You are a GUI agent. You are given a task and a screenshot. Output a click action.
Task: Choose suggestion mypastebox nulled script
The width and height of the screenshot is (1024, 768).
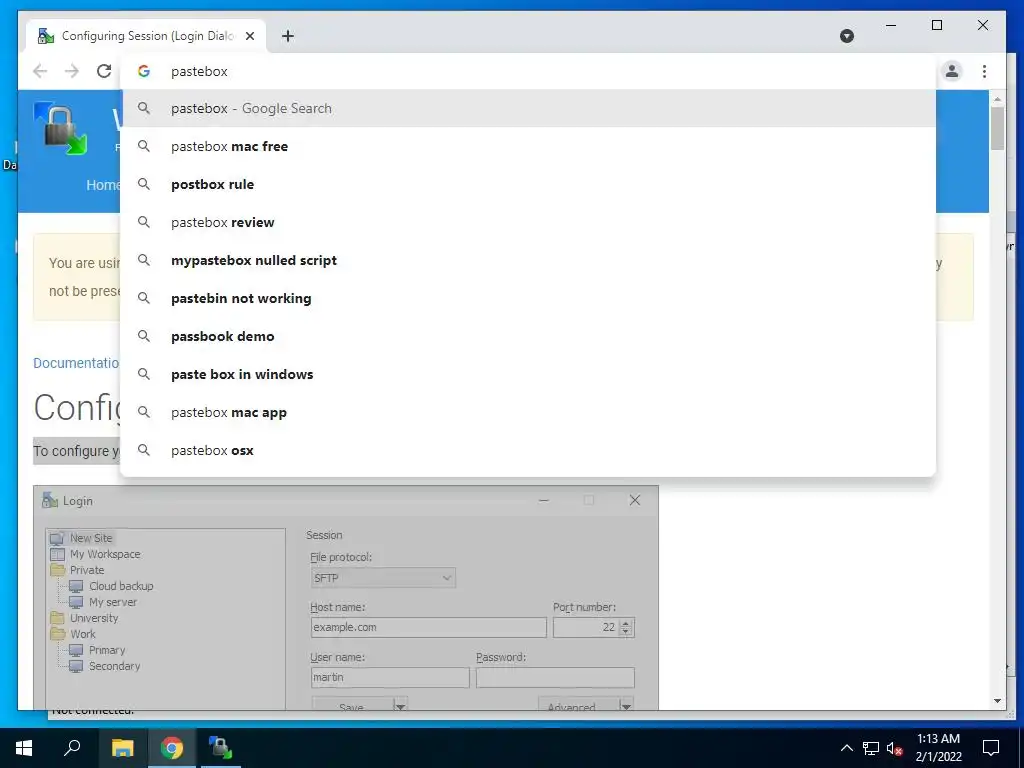(x=528, y=260)
